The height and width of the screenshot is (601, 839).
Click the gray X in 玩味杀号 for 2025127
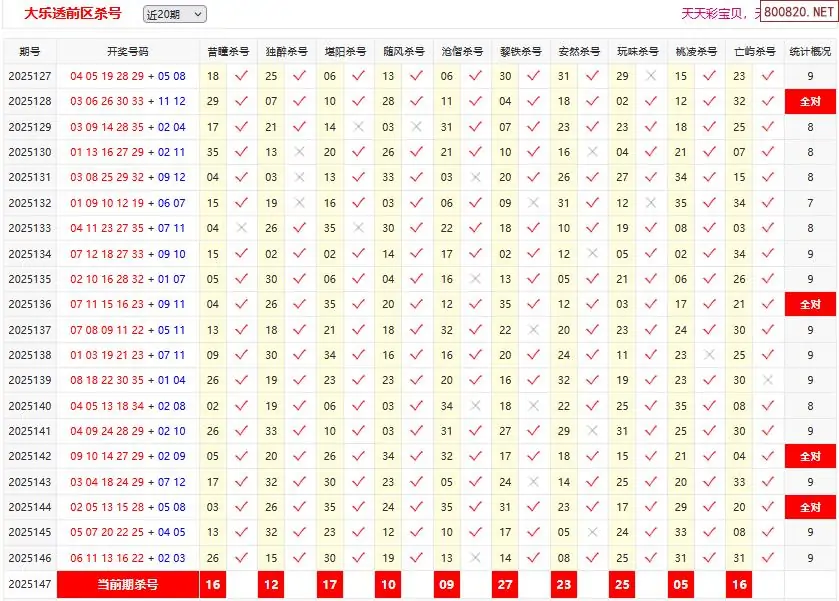coord(651,76)
